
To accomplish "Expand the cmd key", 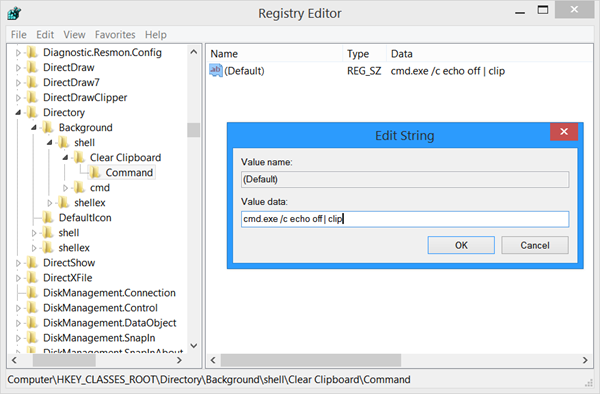I will tap(65, 188).
